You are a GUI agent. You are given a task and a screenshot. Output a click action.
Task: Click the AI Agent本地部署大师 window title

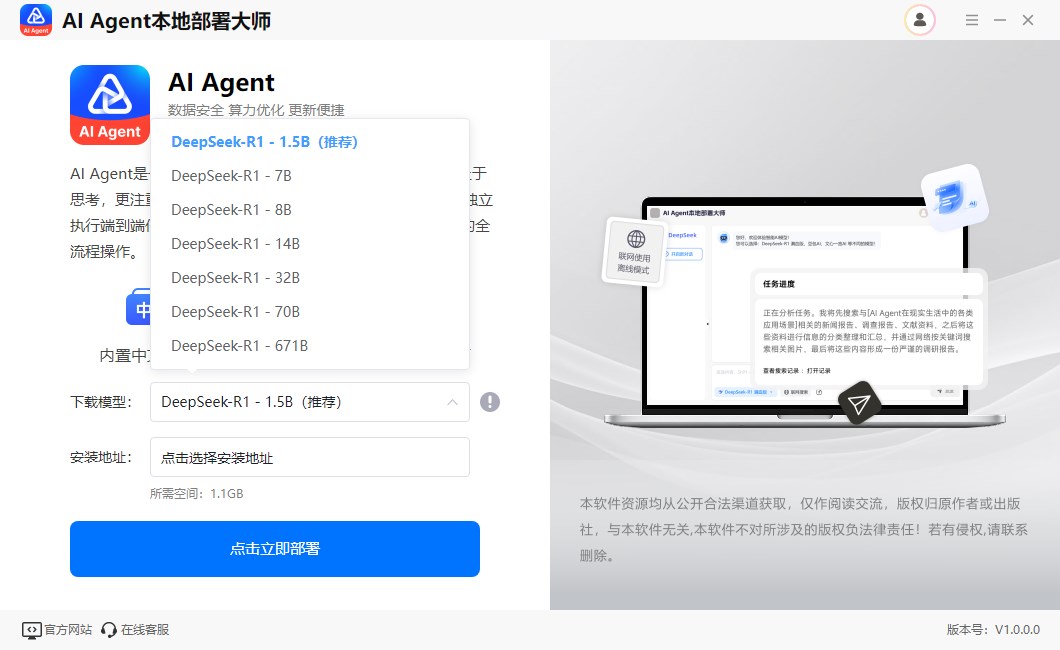click(166, 21)
